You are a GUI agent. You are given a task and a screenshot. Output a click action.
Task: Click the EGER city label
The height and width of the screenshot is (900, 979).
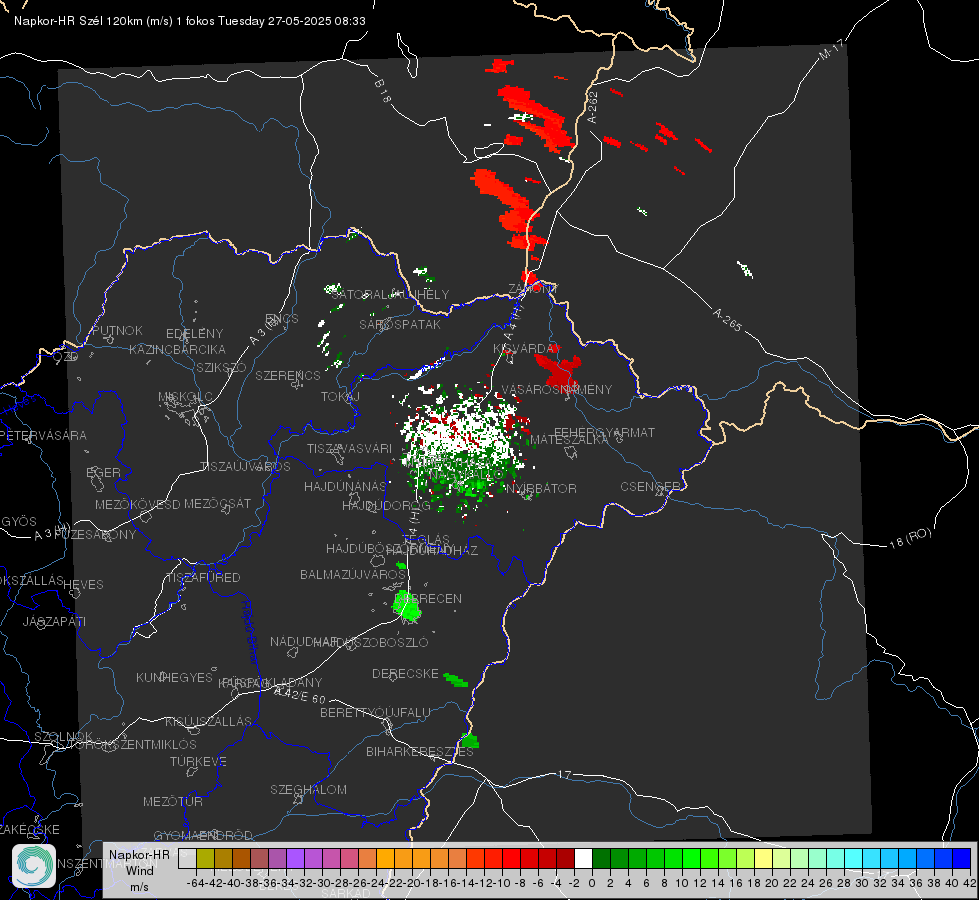click(103, 473)
